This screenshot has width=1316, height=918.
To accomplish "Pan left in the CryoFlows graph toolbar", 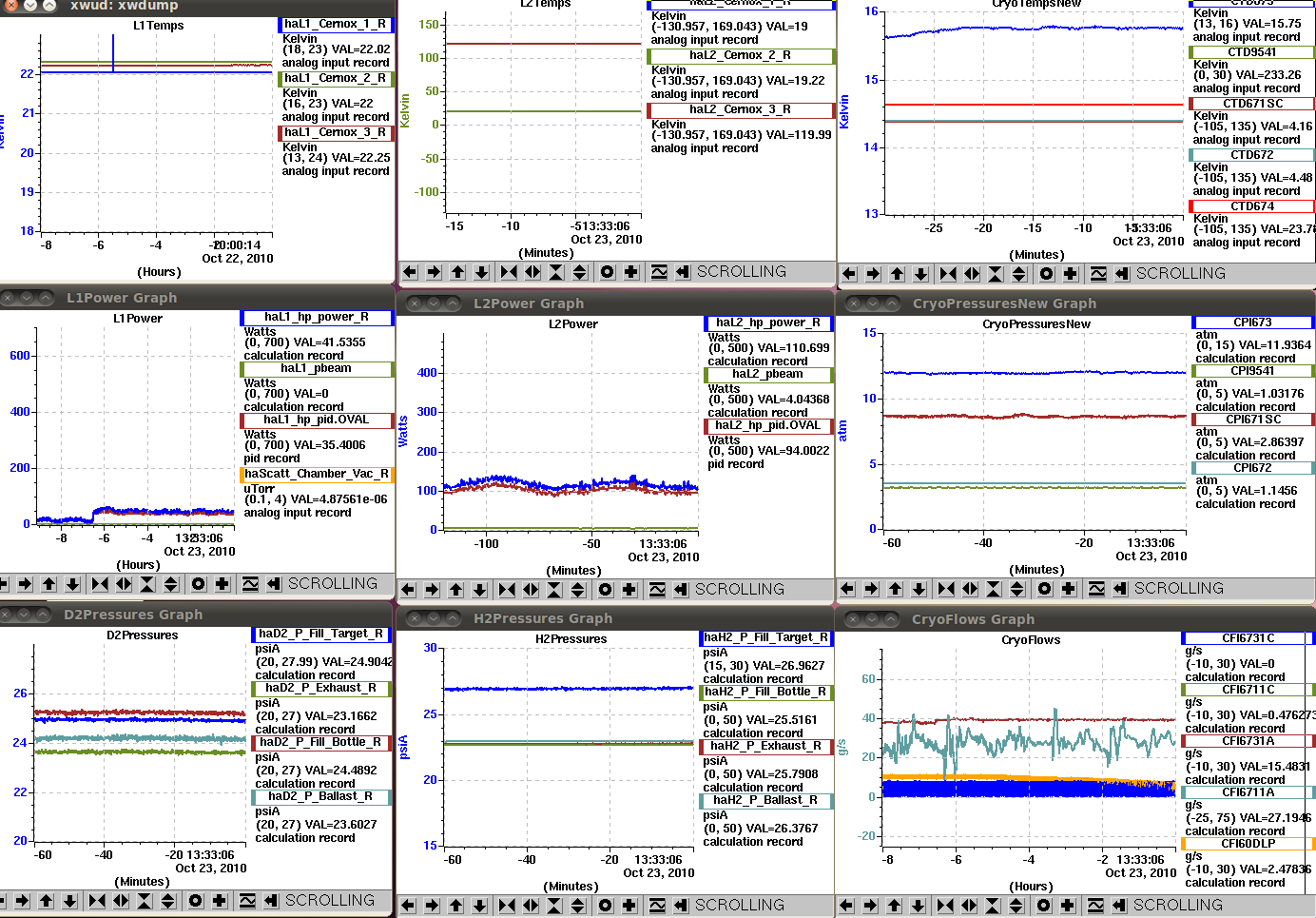I will pos(846,906).
